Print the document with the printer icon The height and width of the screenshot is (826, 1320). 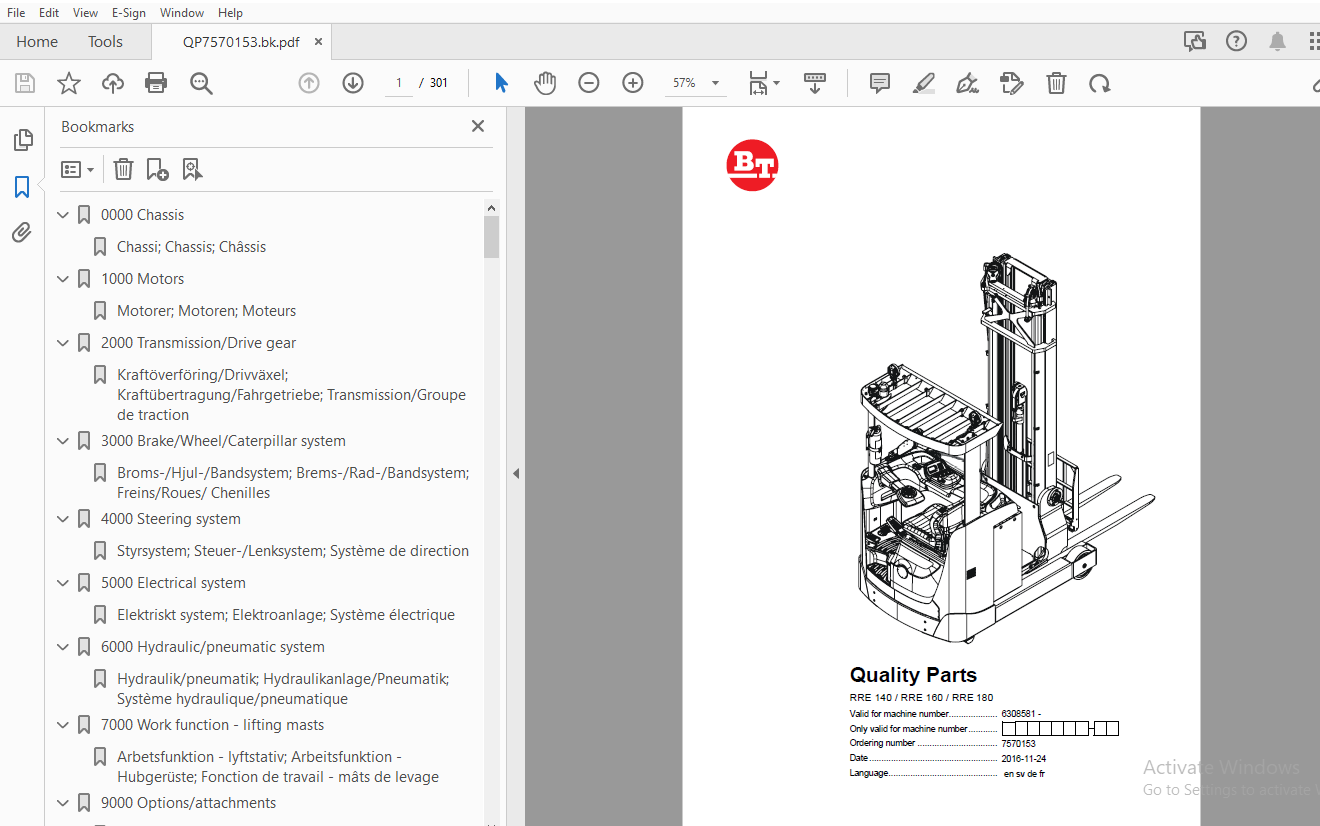click(x=156, y=83)
